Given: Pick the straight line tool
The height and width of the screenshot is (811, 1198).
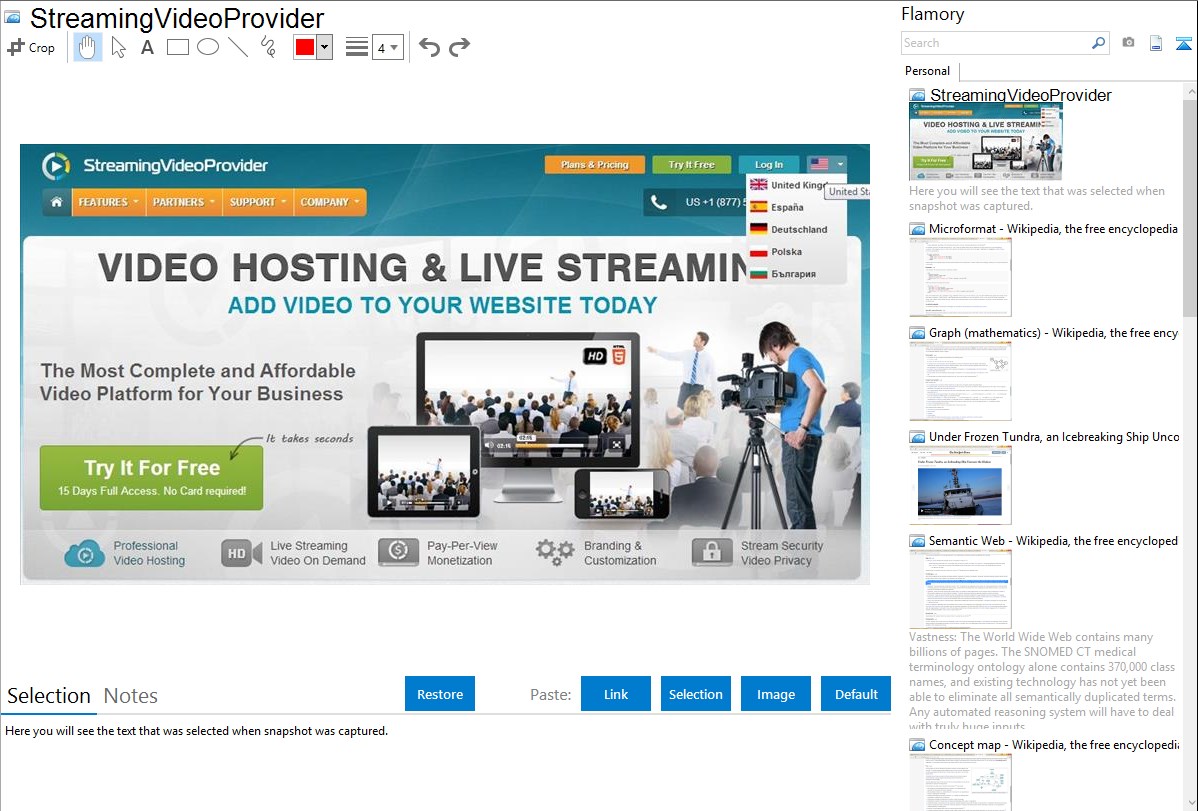Looking at the screenshot, I should 238,47.
